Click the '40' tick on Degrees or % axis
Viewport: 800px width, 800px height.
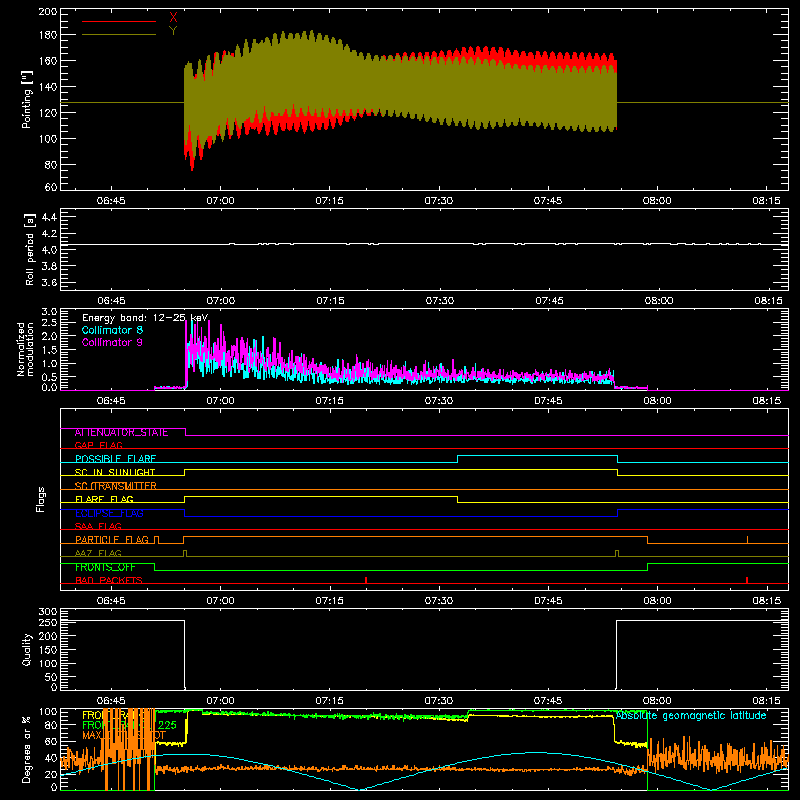click(x=51, y=758)
